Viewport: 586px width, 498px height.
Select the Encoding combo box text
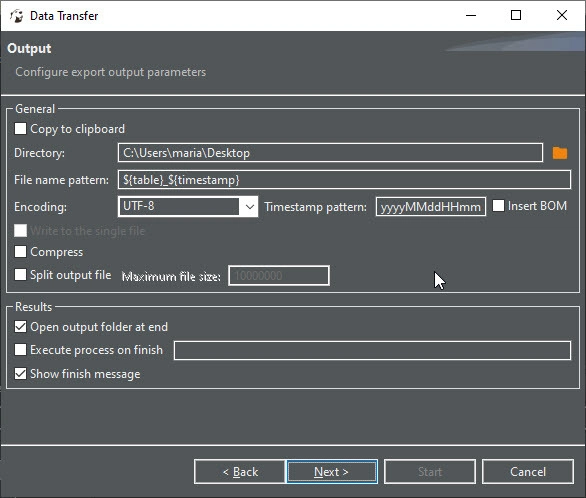point(179,206)
